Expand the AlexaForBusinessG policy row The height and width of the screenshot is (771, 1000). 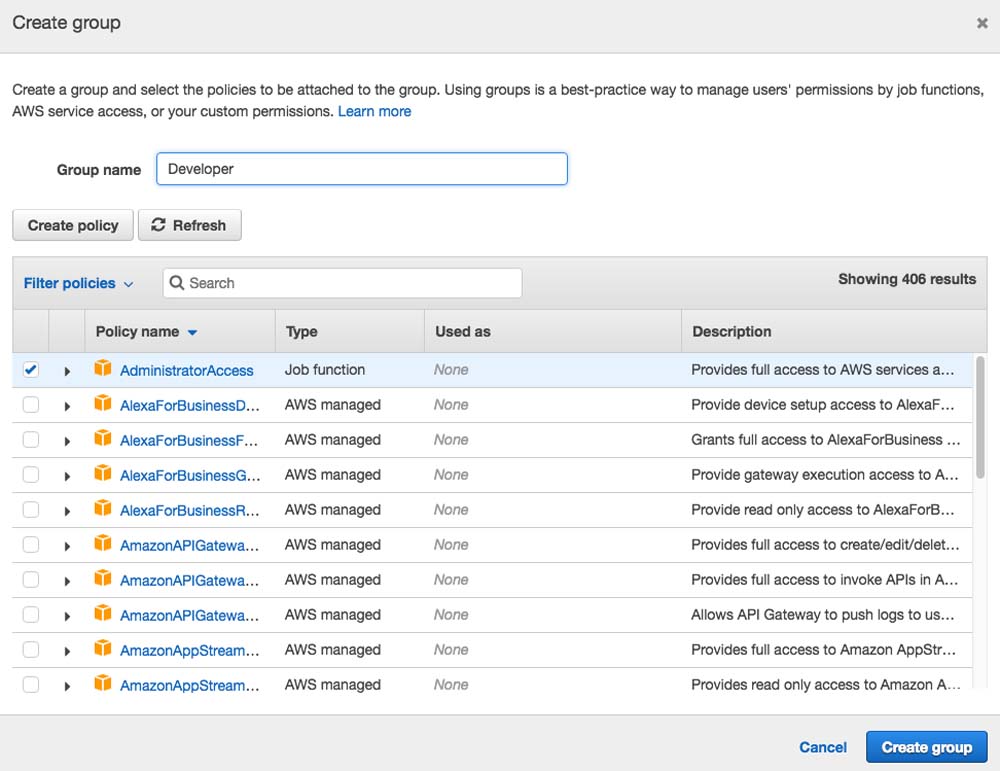(x=67, y=476)
